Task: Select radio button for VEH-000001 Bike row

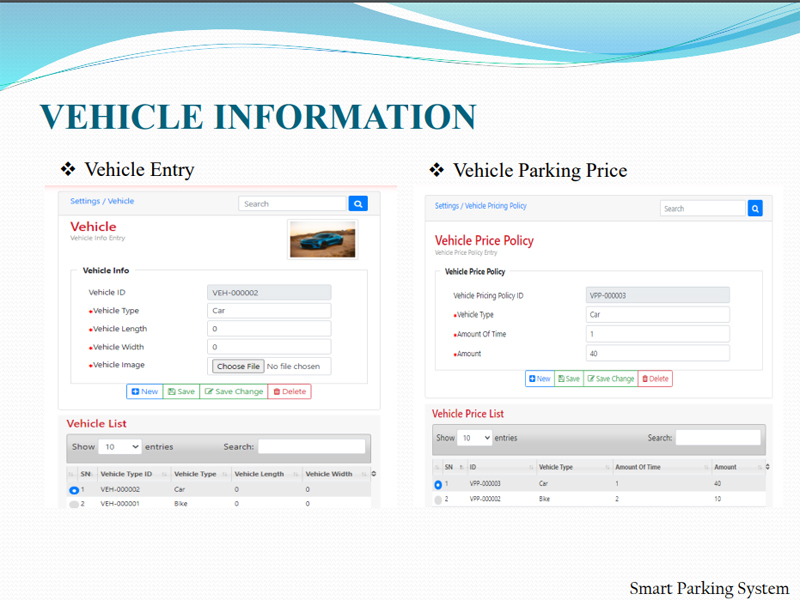Action: click(74, 505)
